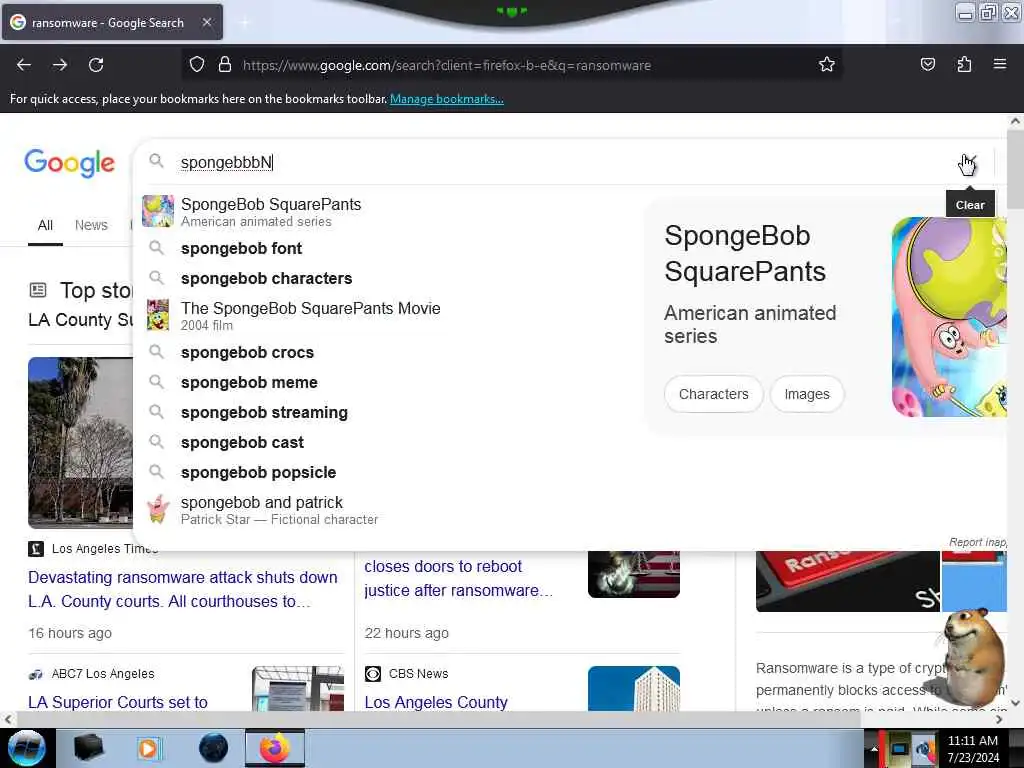Close the ransomware Google Search tab

[206, 22]
